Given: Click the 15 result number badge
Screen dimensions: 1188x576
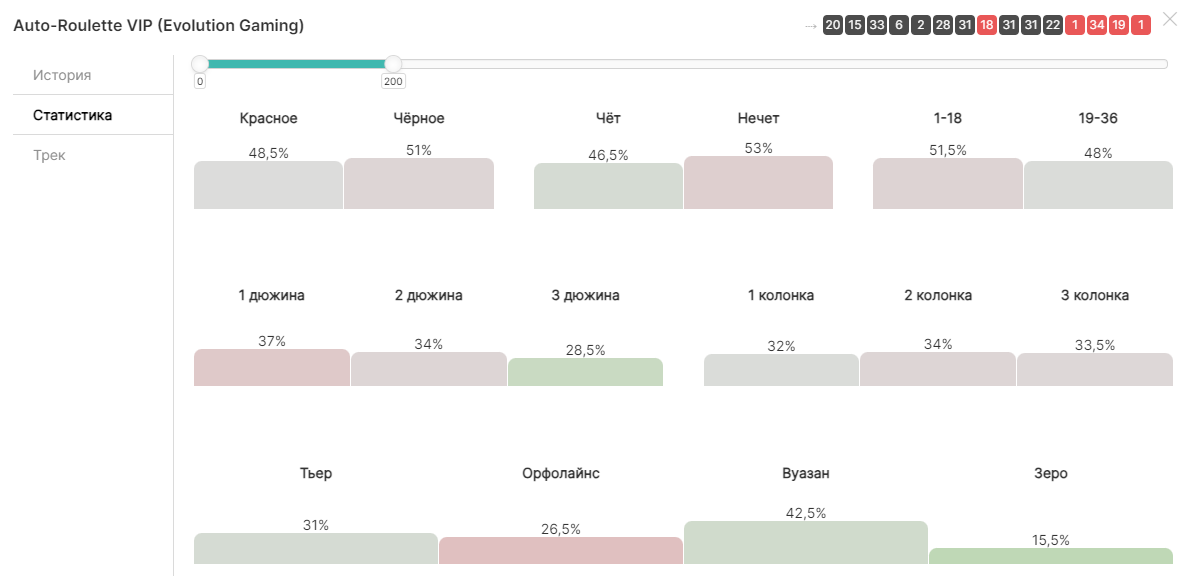Looking at the screenshot, I should click(x=855, y=26).
